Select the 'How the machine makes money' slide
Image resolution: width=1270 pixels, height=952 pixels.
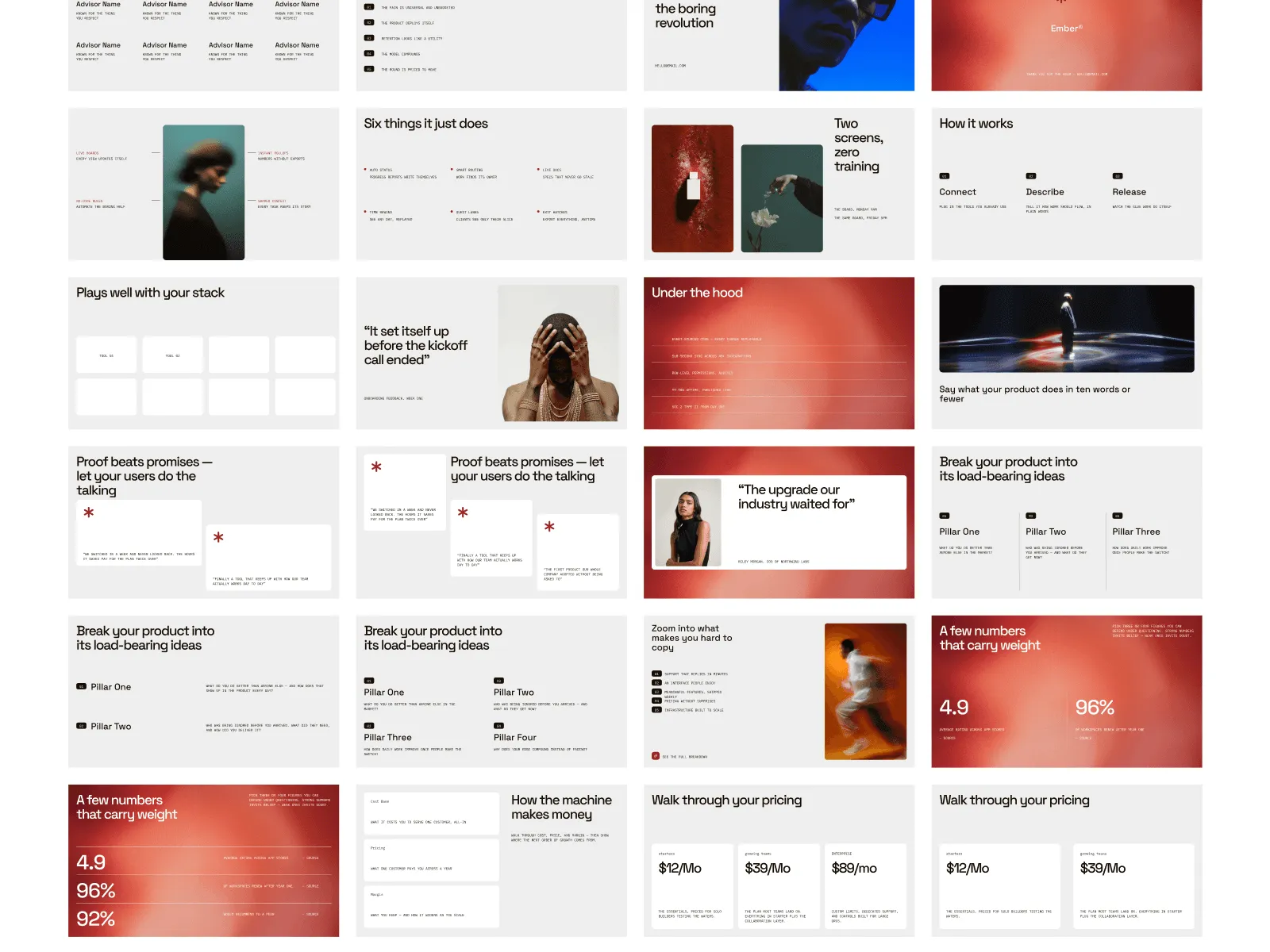(x=491, y=861)
